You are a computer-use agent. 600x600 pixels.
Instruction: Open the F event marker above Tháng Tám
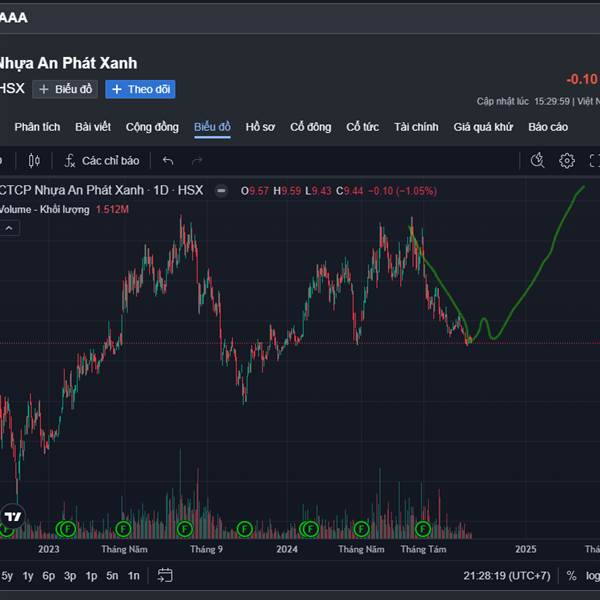423,530
